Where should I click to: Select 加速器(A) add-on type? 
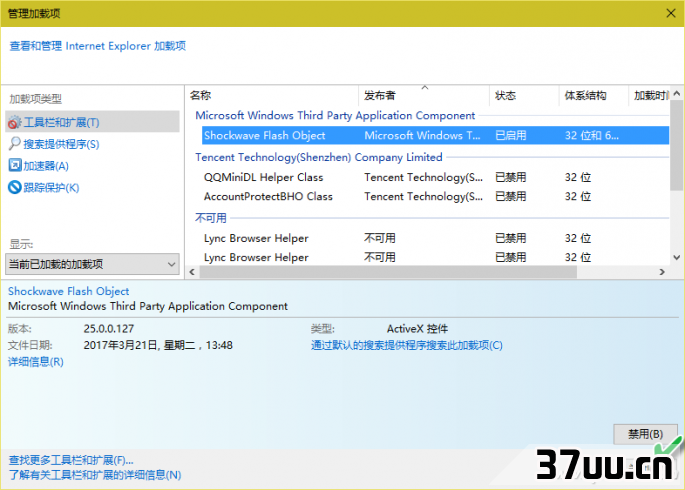tap(46, 166)
